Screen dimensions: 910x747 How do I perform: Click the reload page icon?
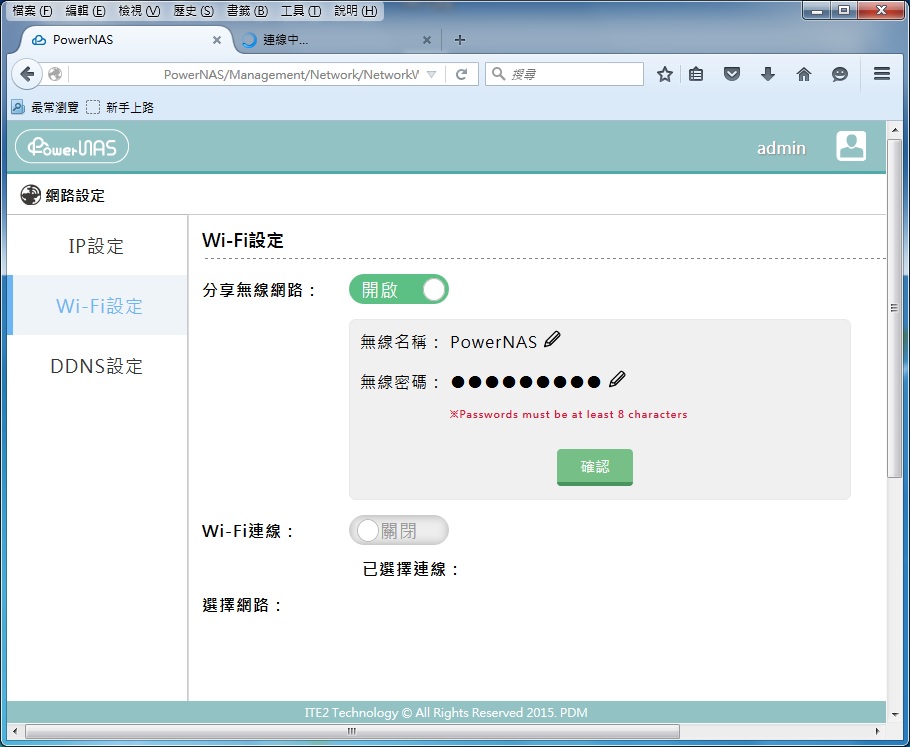(461, 74)
